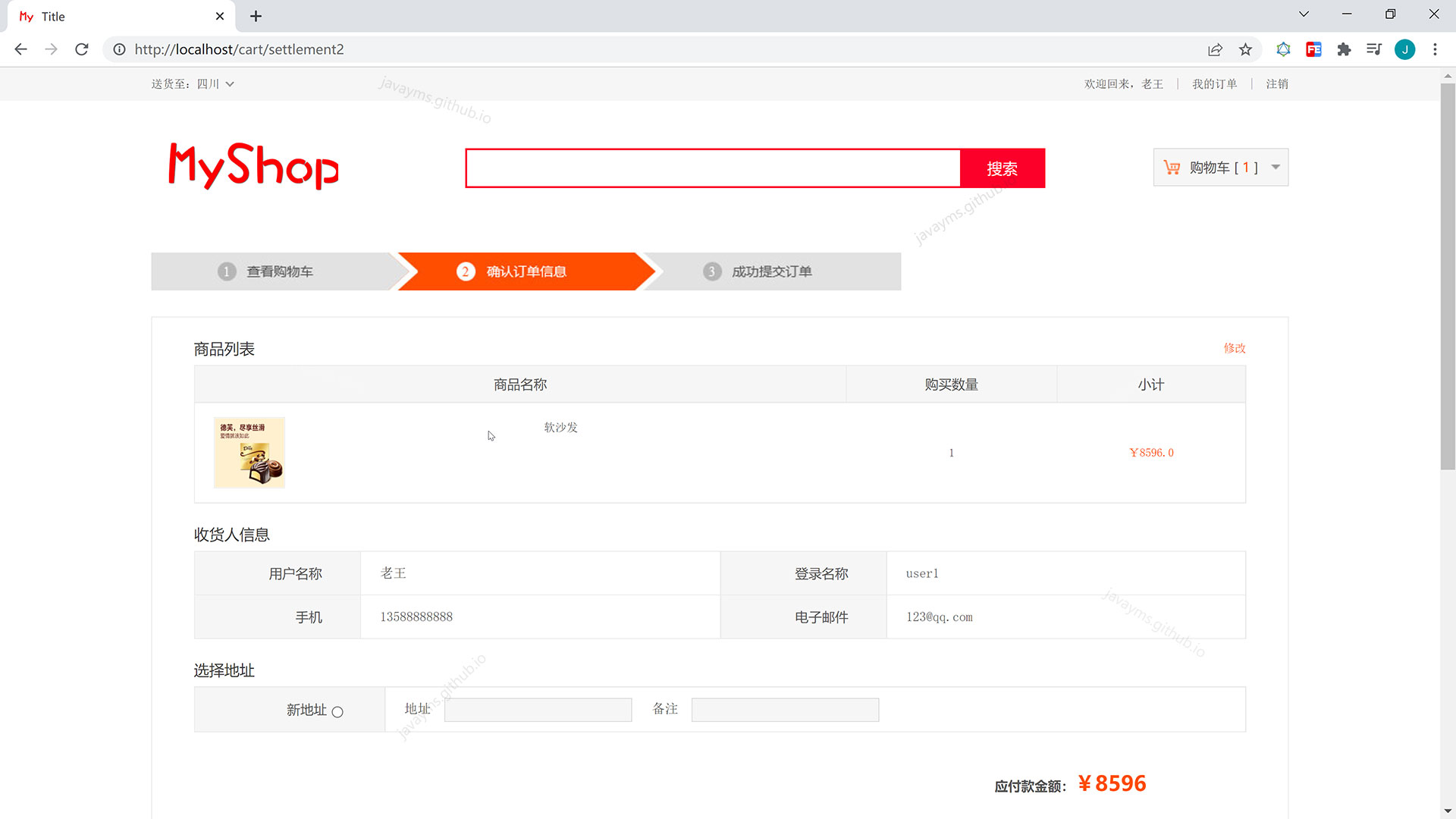Open the extensions puzzle icon

(x=1344, y=49)
